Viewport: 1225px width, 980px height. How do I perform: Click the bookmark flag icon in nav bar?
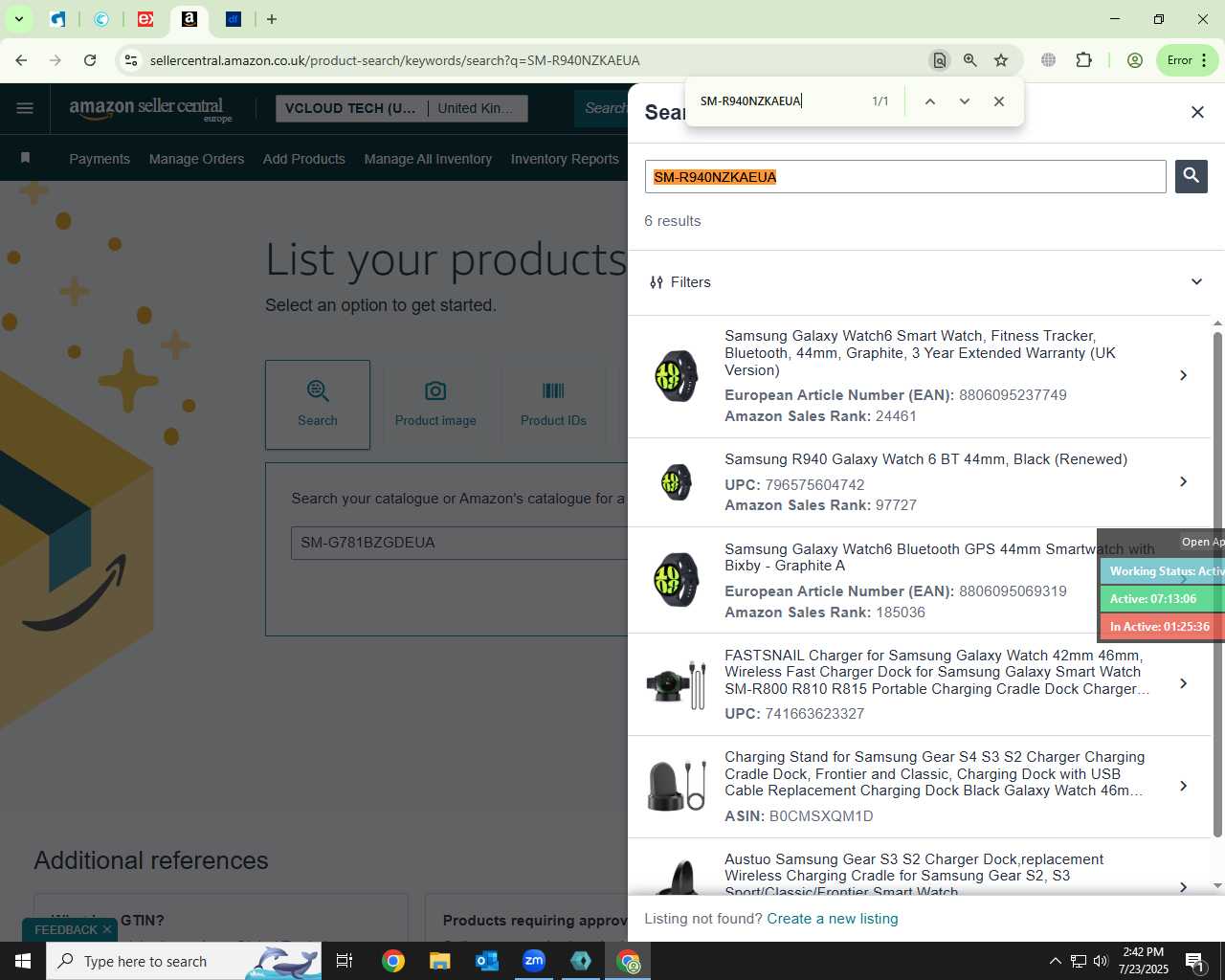coord(26,158)
